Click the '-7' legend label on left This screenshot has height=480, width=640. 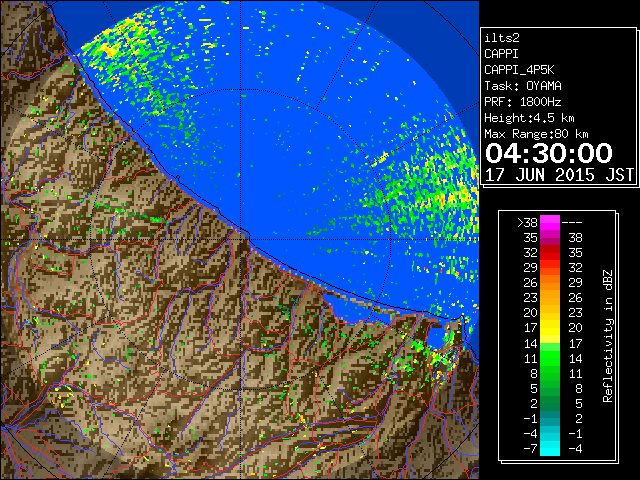click(x=530, y=449)
